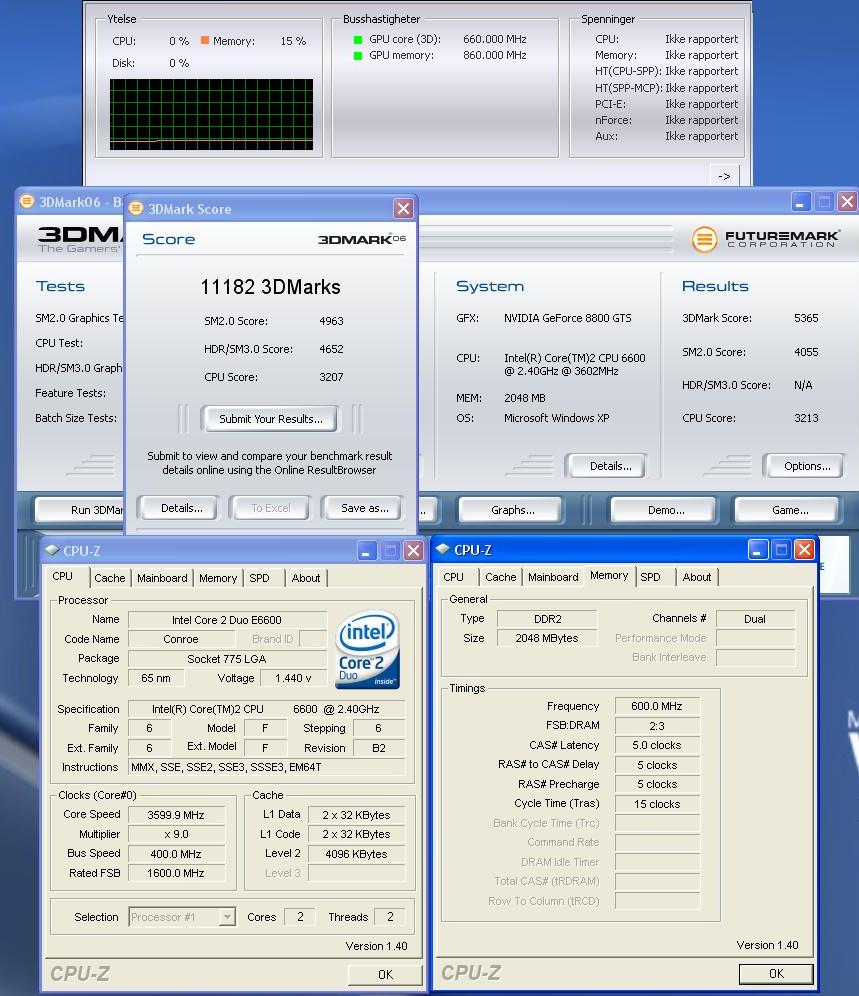
Task: Switch to Mainboard tab in right CPU-Z window
Action: pyautogui.click(x=553, y=577)
